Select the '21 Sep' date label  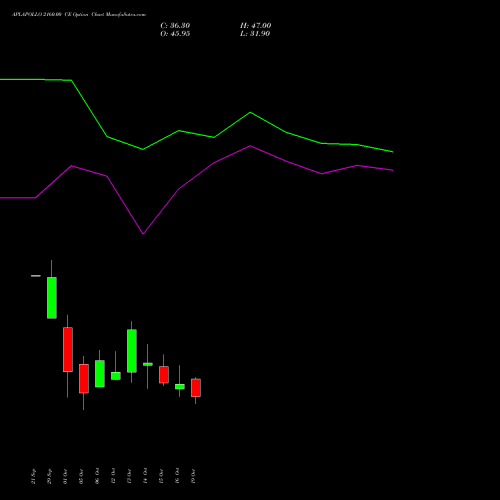pyautogui.click(x=33, y=476)
